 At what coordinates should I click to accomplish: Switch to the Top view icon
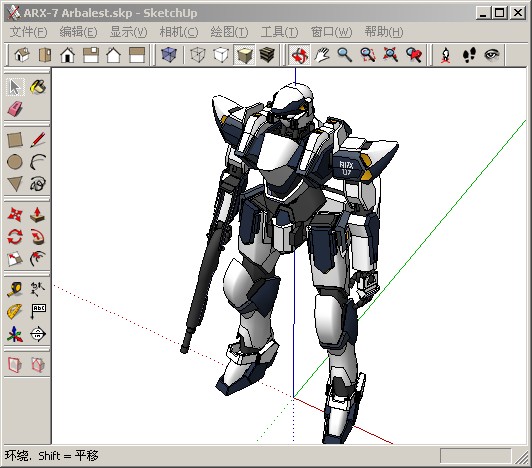(x=45, y=55)
